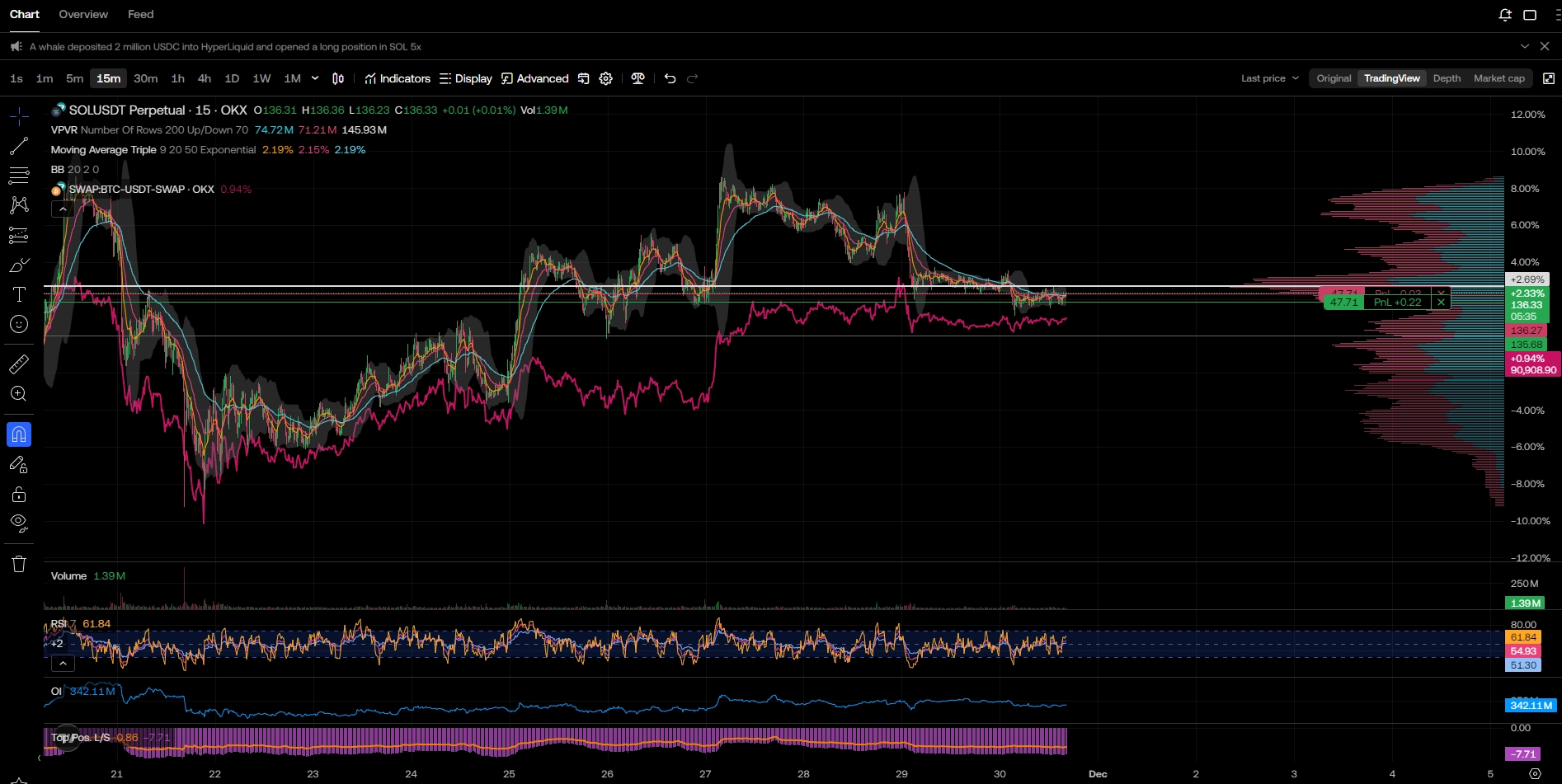Open chart settings gear icon
Screen dimensions: 1562x784
point(606,78)
